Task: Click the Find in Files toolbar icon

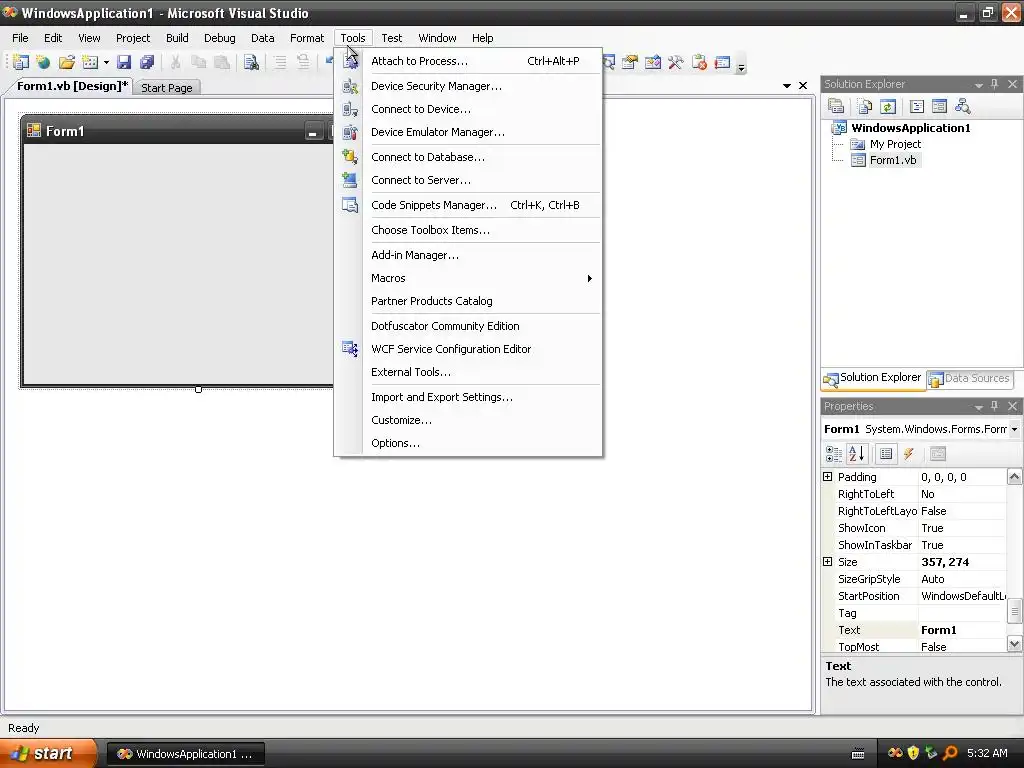Action: click(x=251, y=62)
